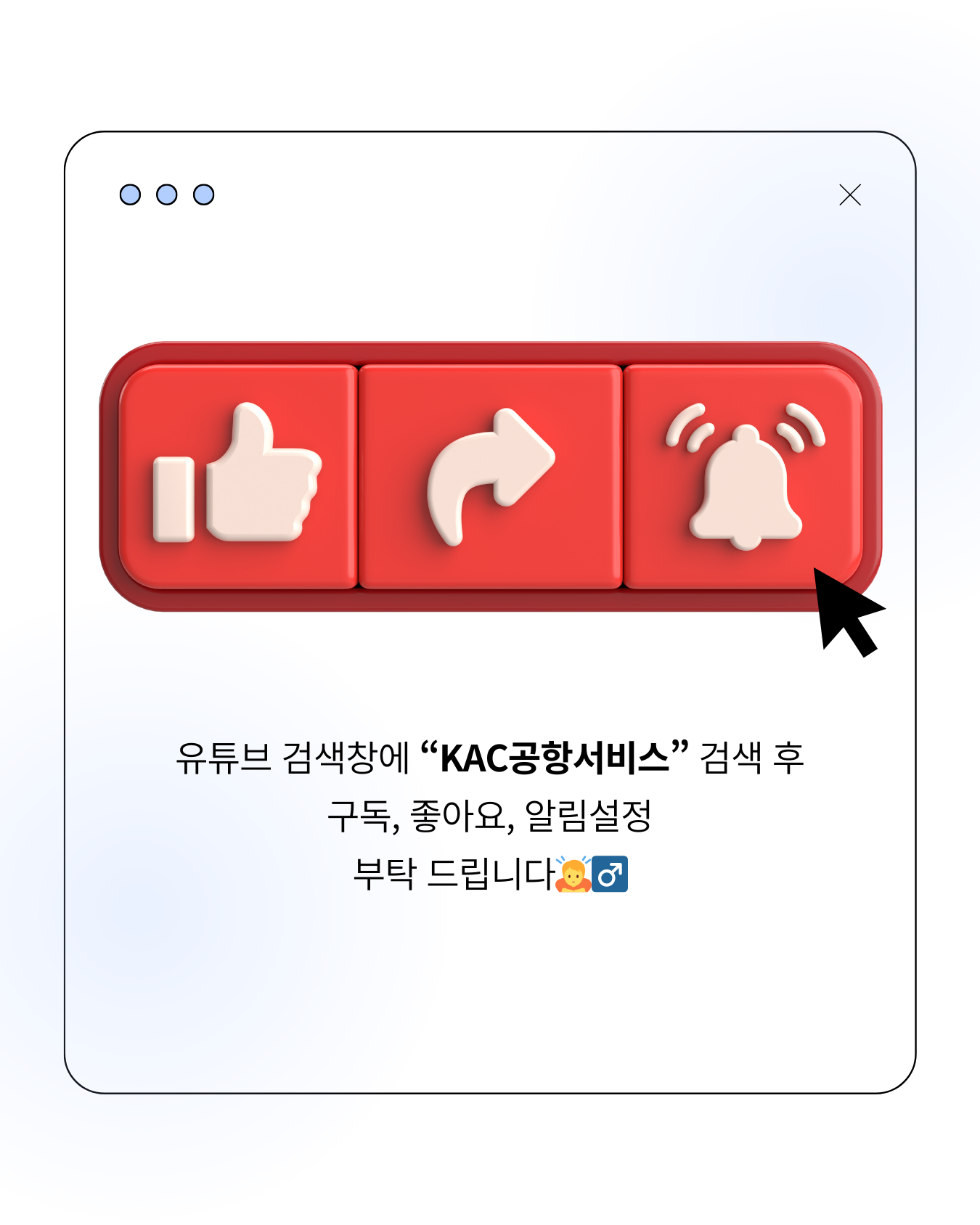Click the 검색 후 text
The width and height of the screenshot is (980, 1225).
point(751,758)
